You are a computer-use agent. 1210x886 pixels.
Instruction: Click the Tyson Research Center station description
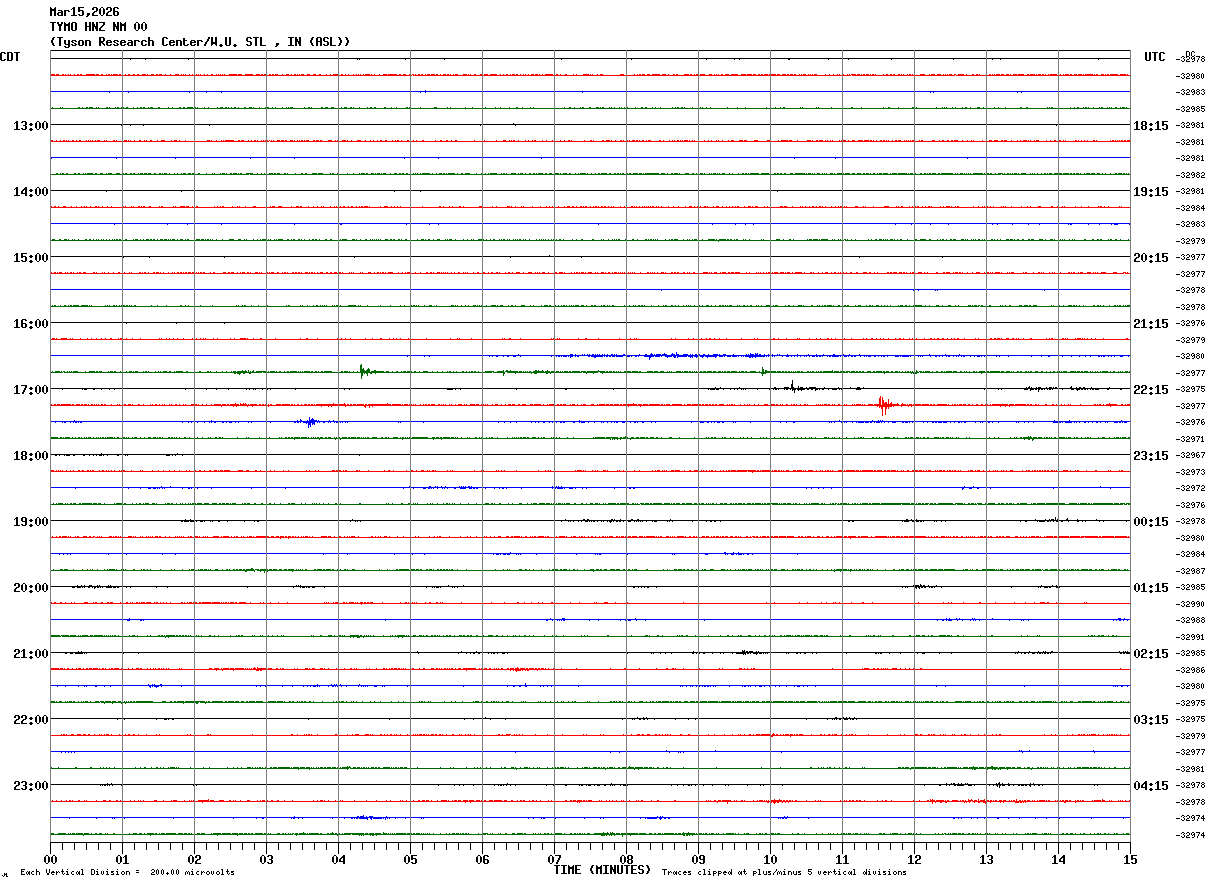coord(200,42)
